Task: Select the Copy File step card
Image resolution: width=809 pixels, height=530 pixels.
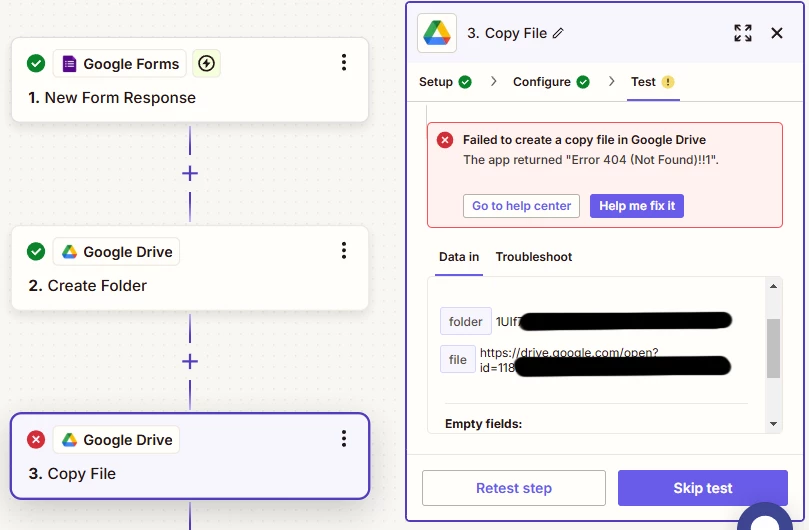Action: click(190, 456)
